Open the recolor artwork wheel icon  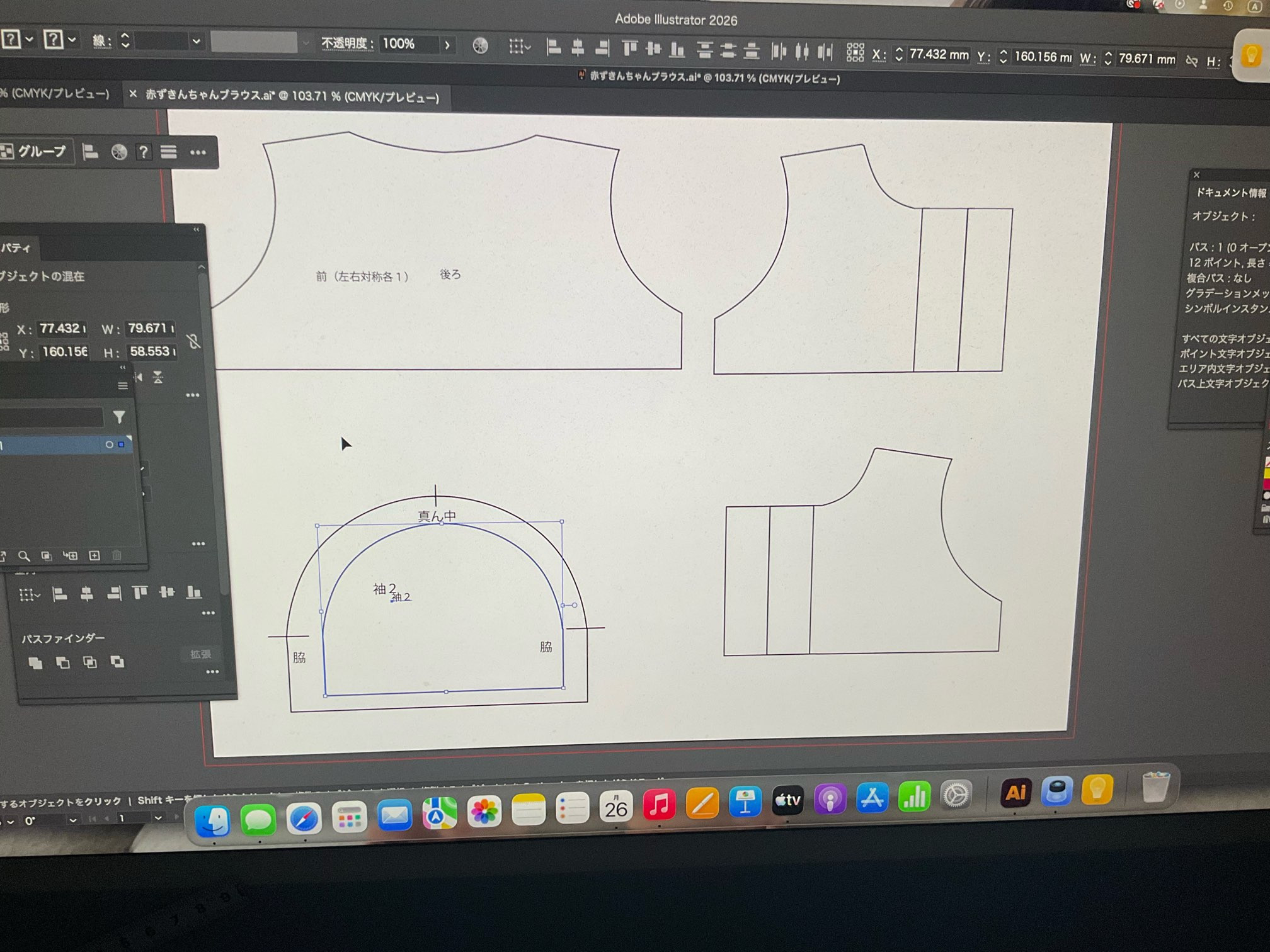pyautogui.click(x=480, y=45)
